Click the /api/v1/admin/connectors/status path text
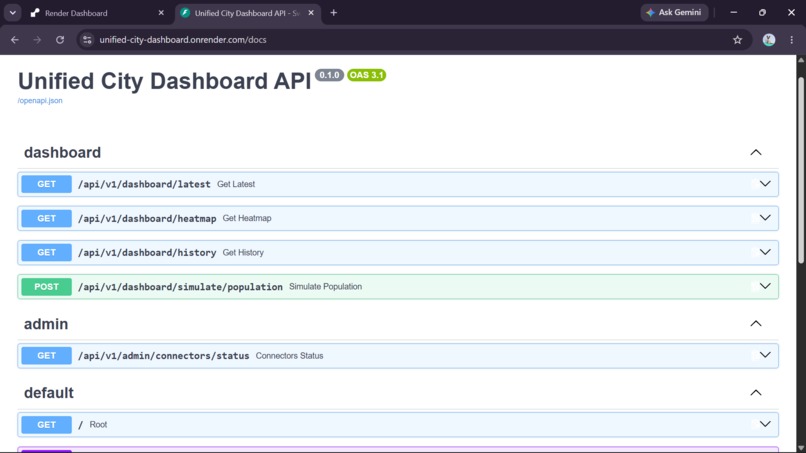Viewport: 806px width, 453px height. 163,356
